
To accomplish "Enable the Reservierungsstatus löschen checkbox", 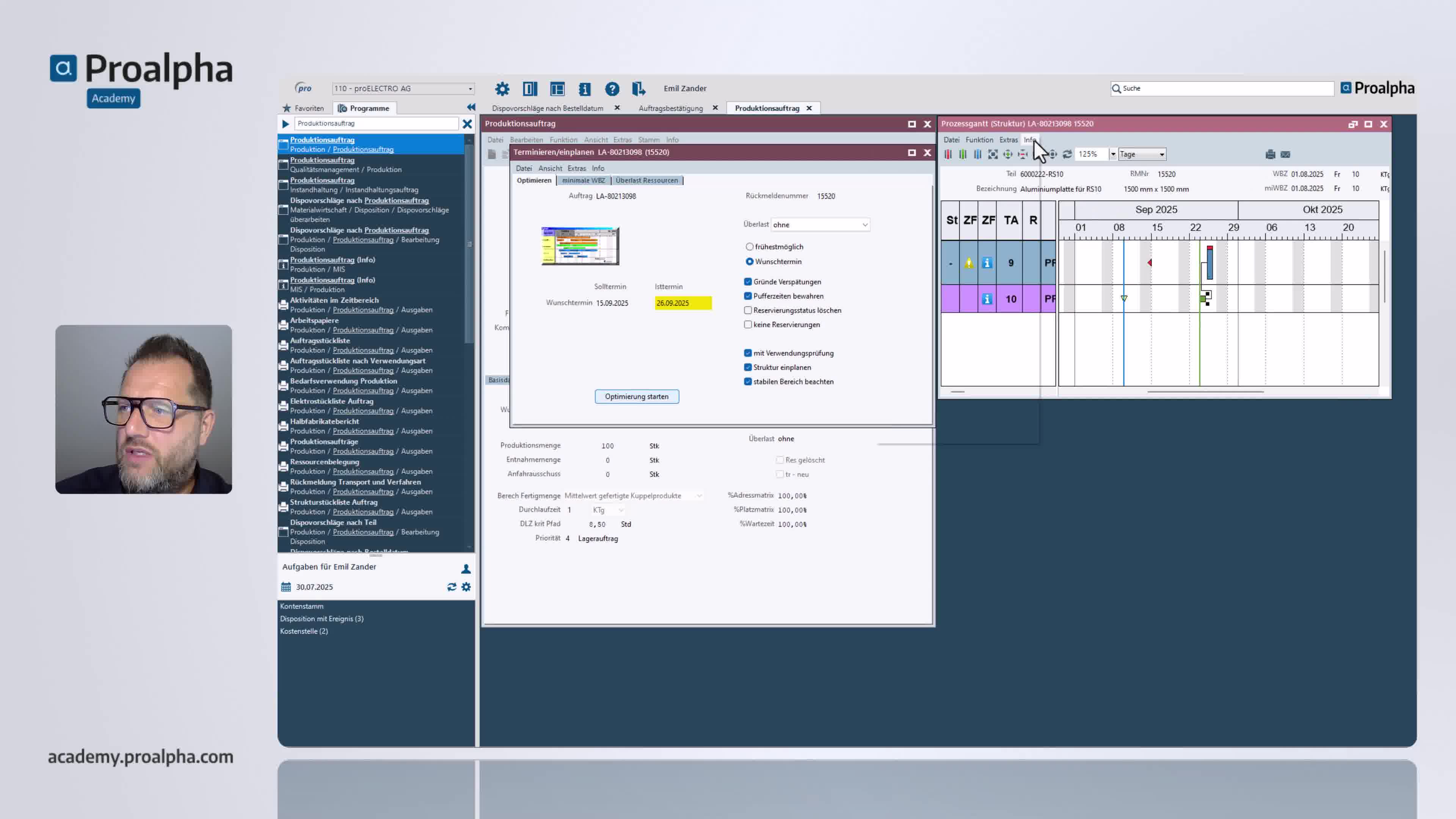I will click(748, 310).
